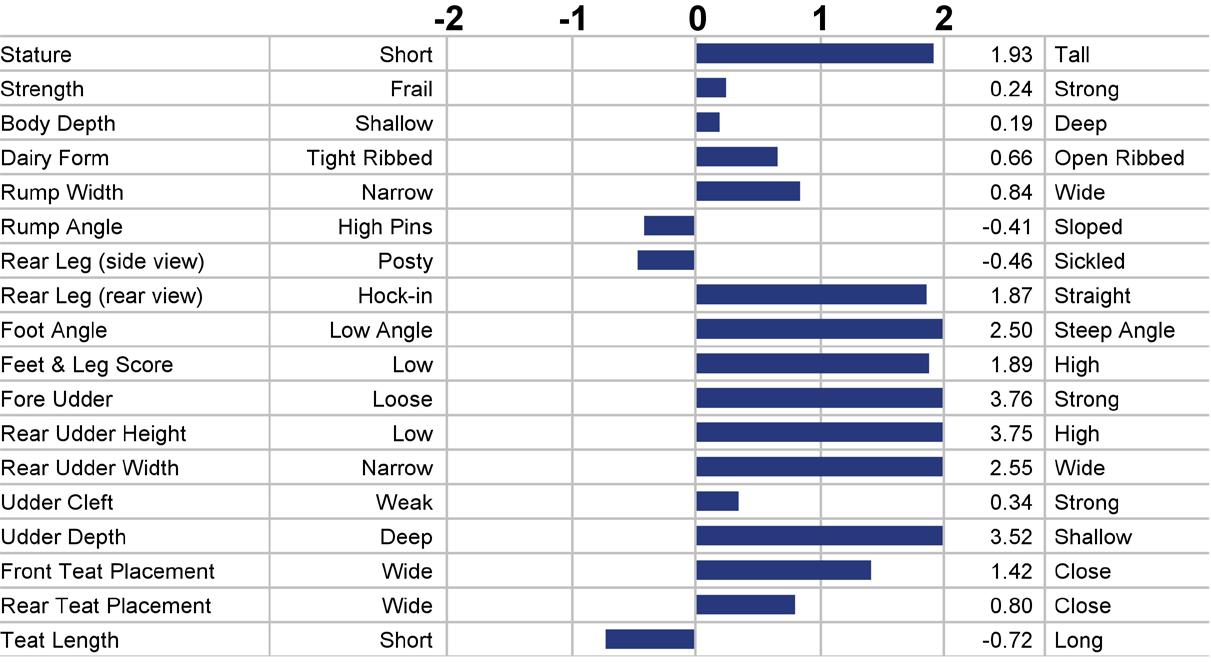The height and width of the screenshot is (662, 1211).
Task: Click Front Teat Placement value 1.42
Action: pos(1011,571)
